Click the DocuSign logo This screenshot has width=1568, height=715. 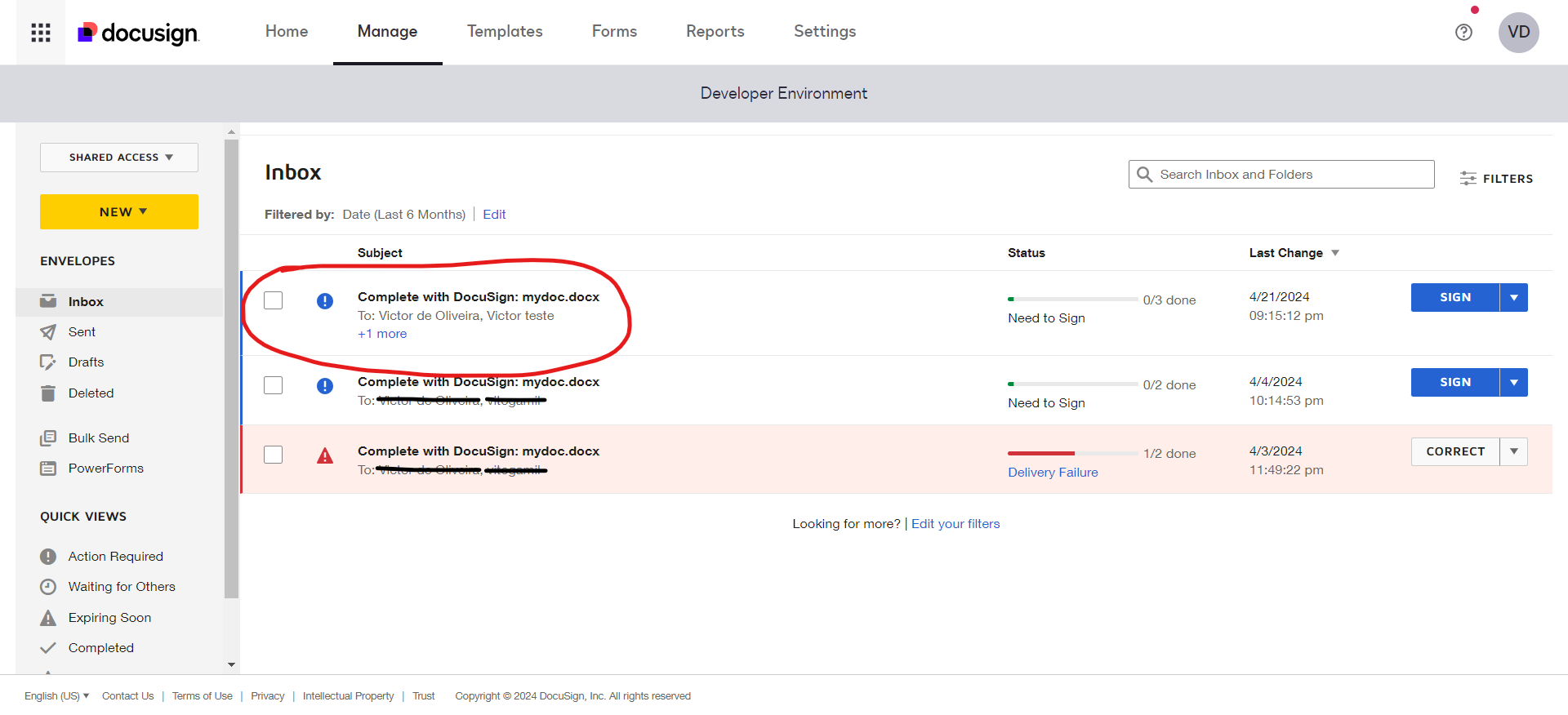[138, 33]
